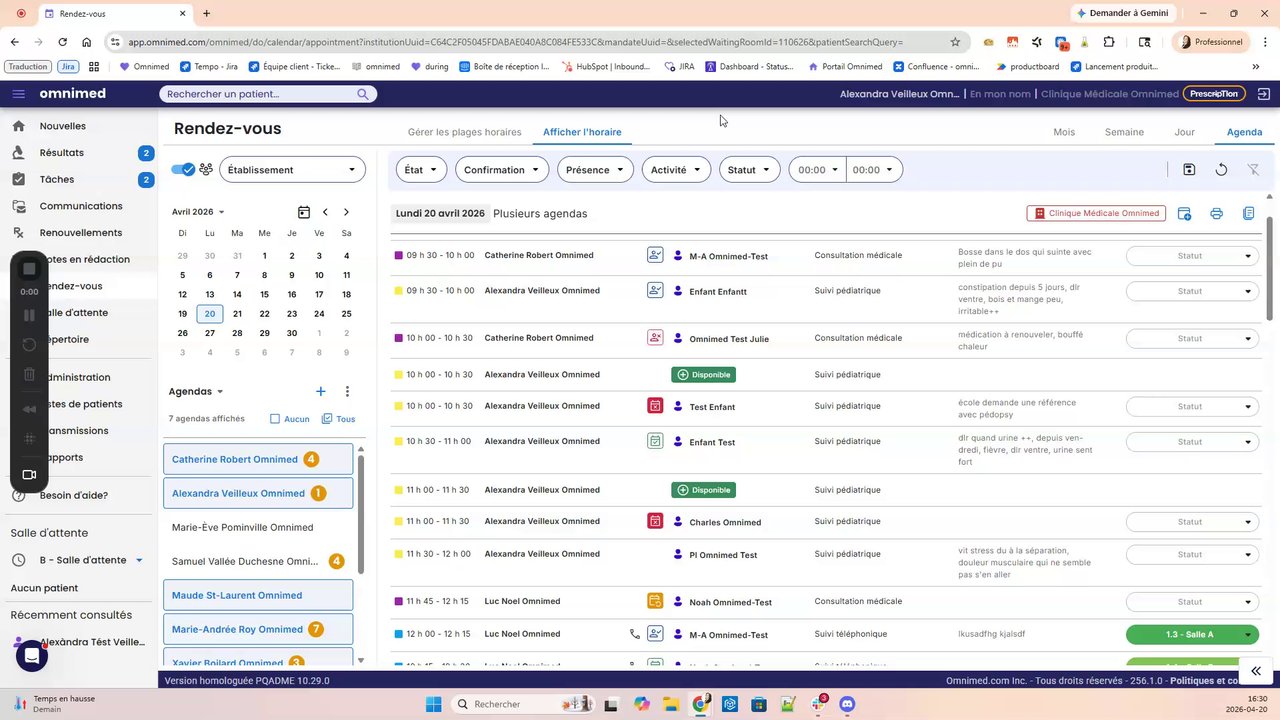This screenshot has height=720, width=1280.
Task: Click phone icon on 12 h 00 appointment
Action: (x=634, y=634)
